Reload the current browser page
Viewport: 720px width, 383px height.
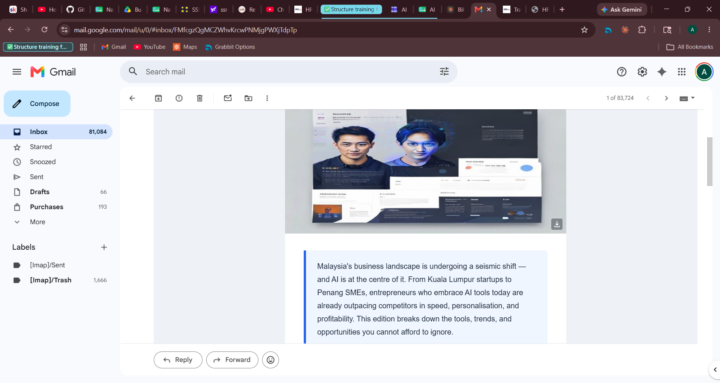(x=44, y=30)
